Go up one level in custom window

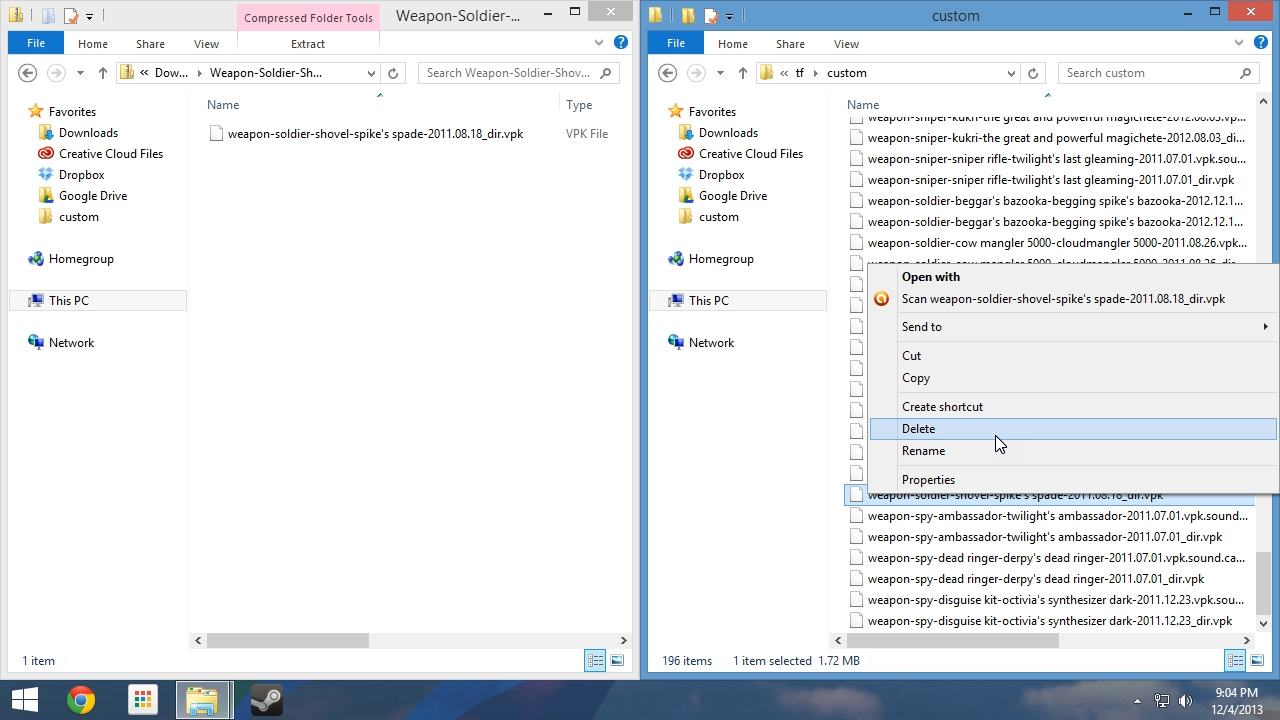(742, 73)
